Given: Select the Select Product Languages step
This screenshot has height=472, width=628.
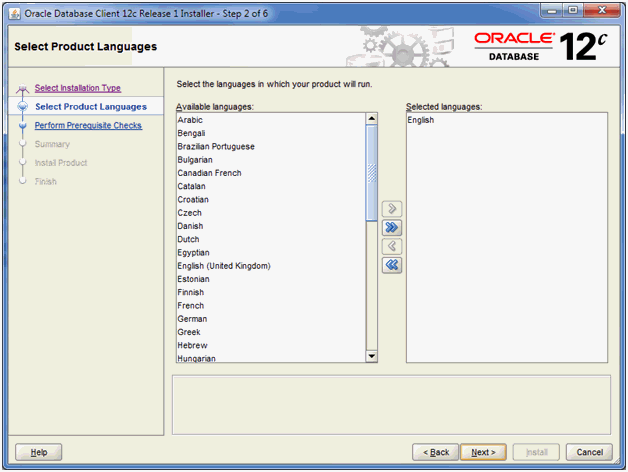Looking at the screenshot, I should pyautogui.click(x=91, y=107).
